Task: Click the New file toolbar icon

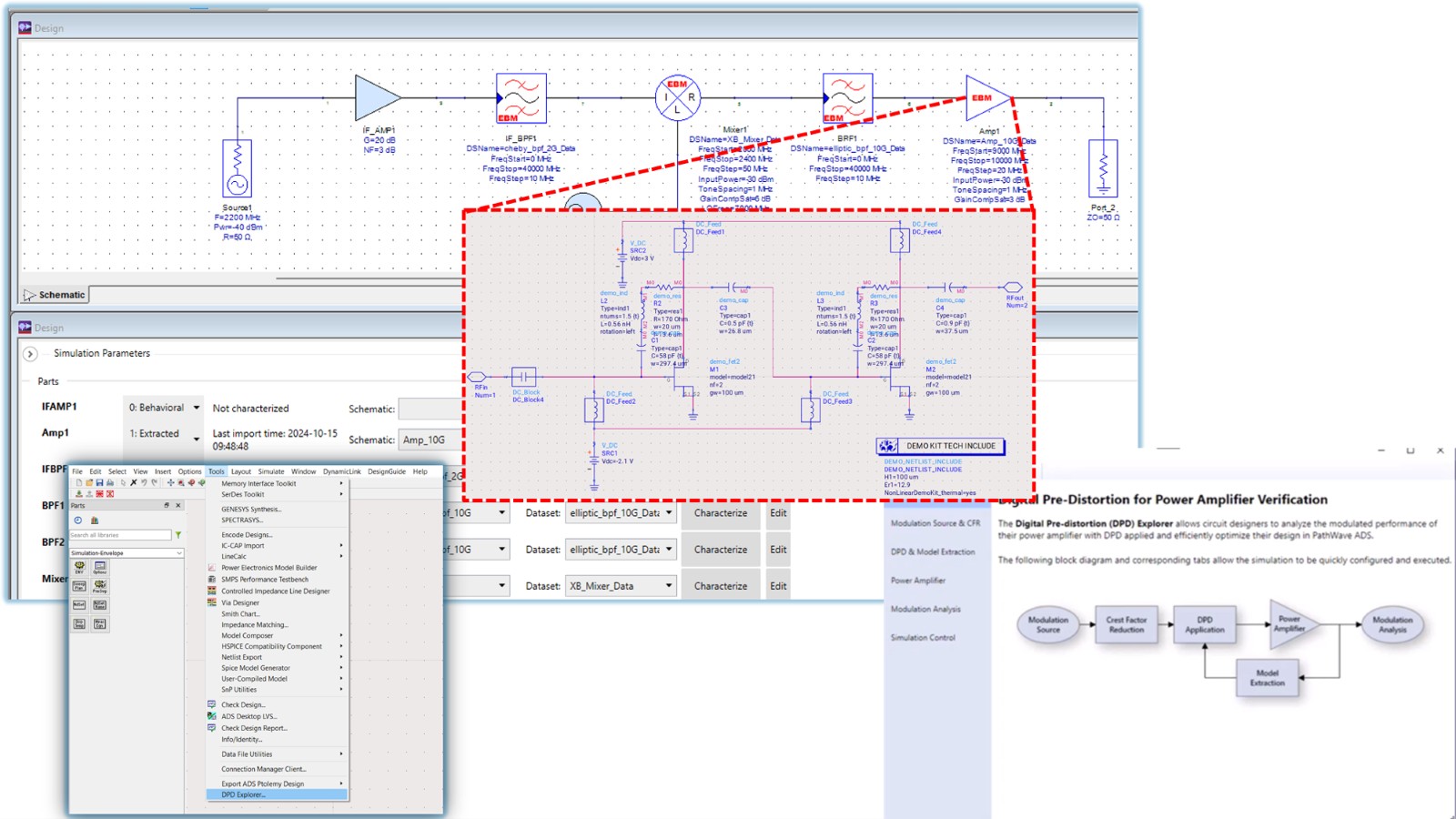Action: click(79, 483)
